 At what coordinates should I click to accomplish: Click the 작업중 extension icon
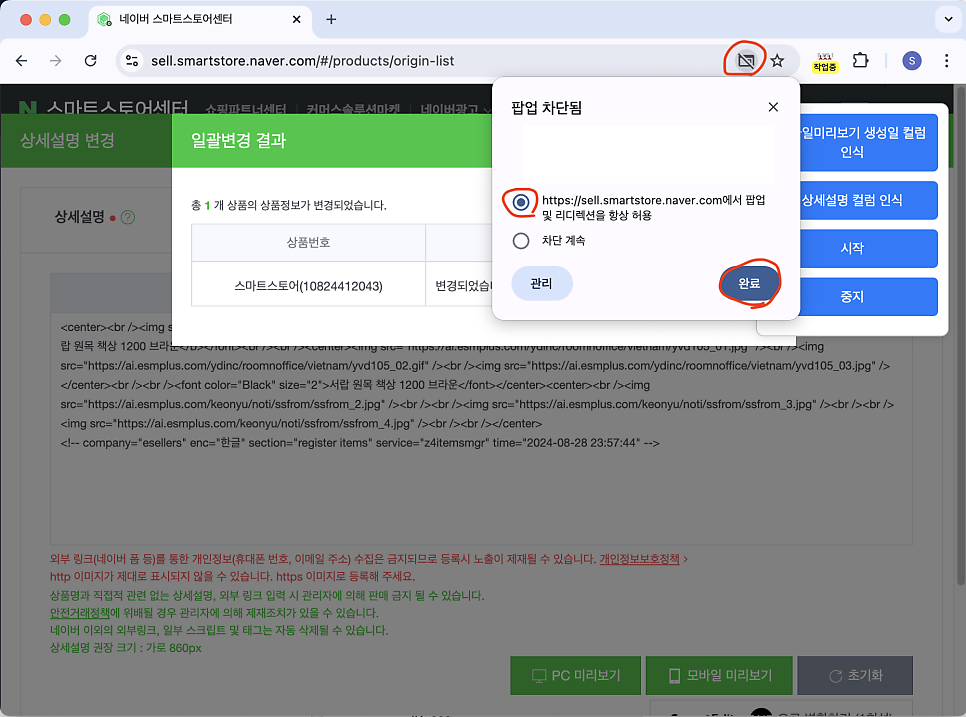825,62
